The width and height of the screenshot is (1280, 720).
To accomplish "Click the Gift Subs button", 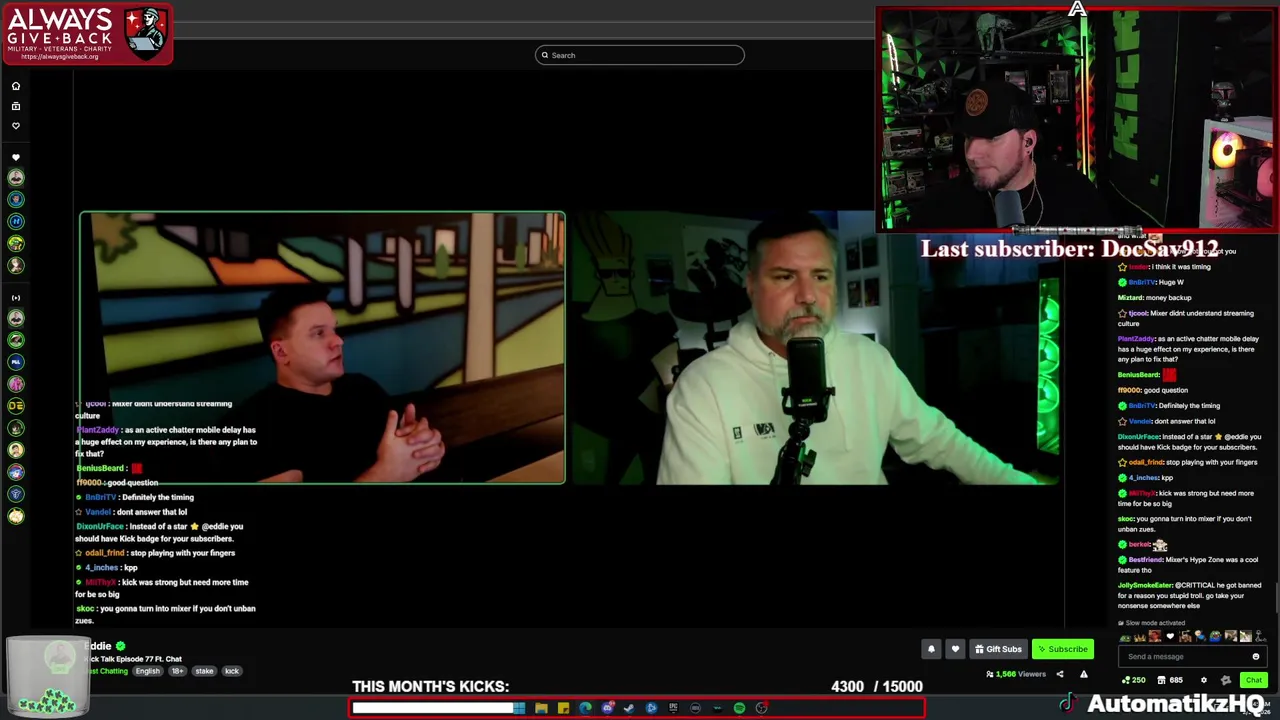I will 998,649.
